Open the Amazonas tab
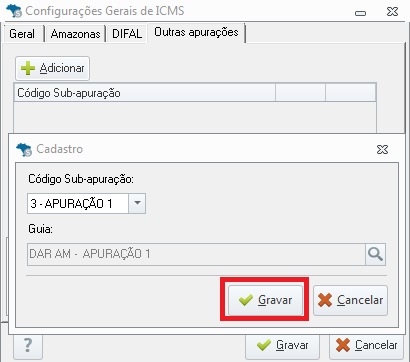This screenshot has height=362, width=410. (76, 34)
